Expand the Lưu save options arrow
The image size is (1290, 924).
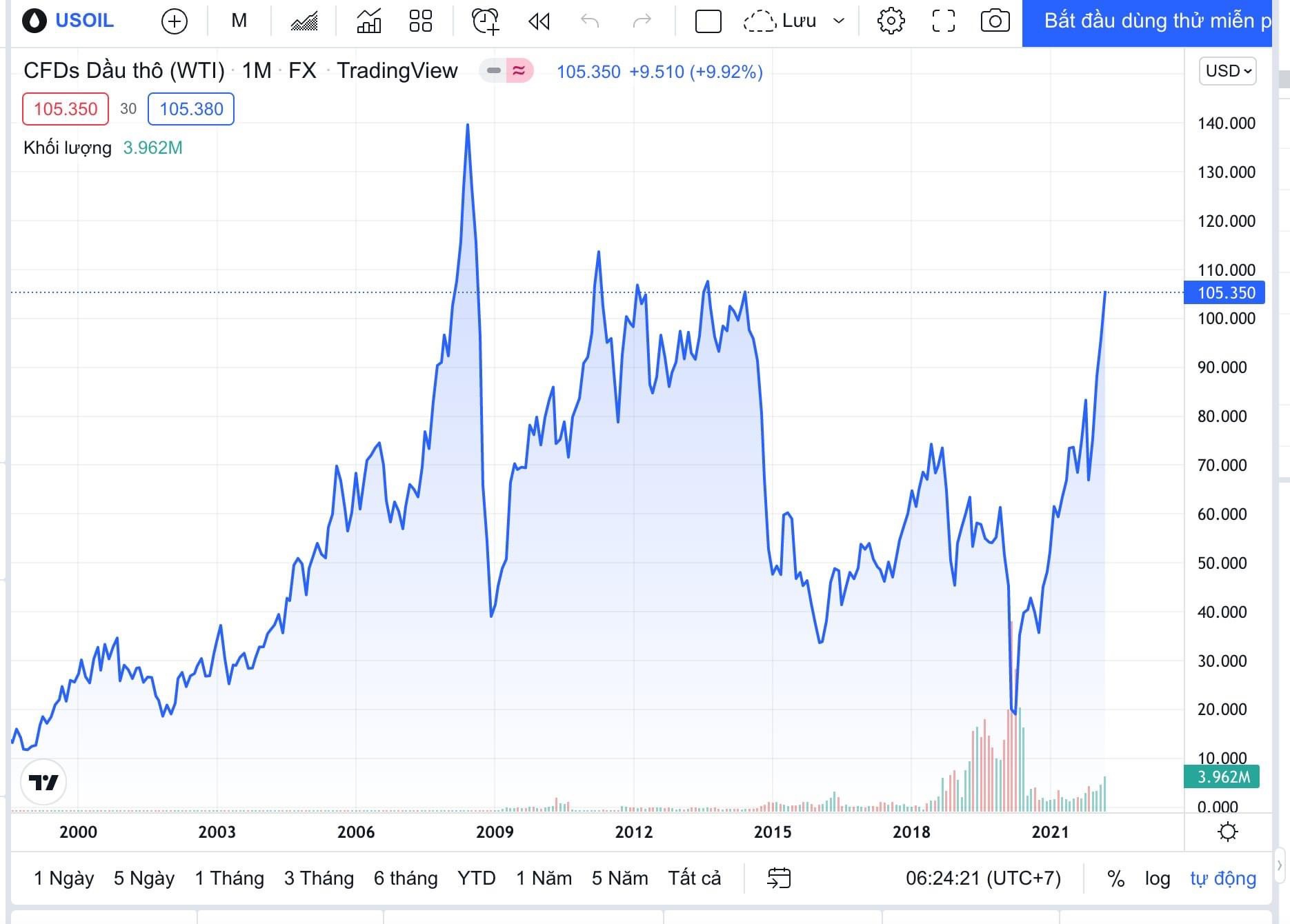[839, 21]
